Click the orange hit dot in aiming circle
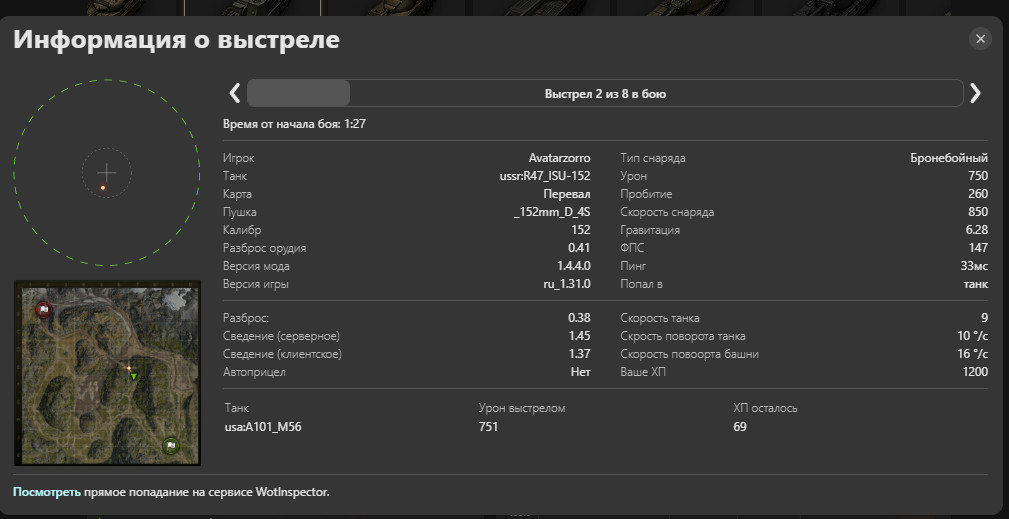The width and height of the screenshot is (1009, 519). pos(102,187)
